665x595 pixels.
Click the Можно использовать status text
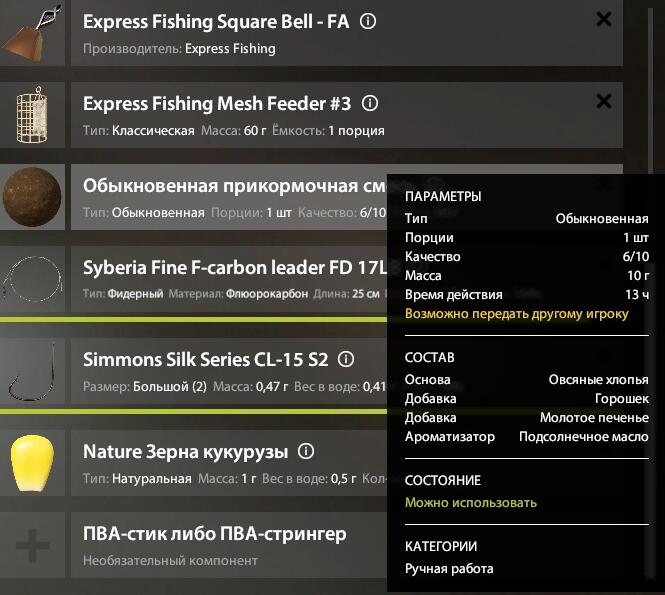[x=471, y=503]
